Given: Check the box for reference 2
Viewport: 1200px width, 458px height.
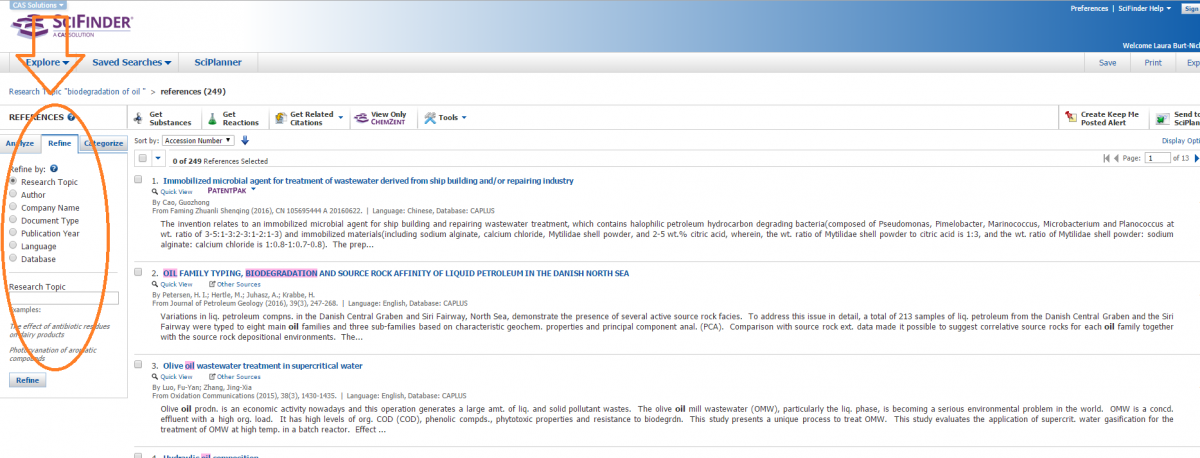Looking at the screenshot, I should point(138,273).
